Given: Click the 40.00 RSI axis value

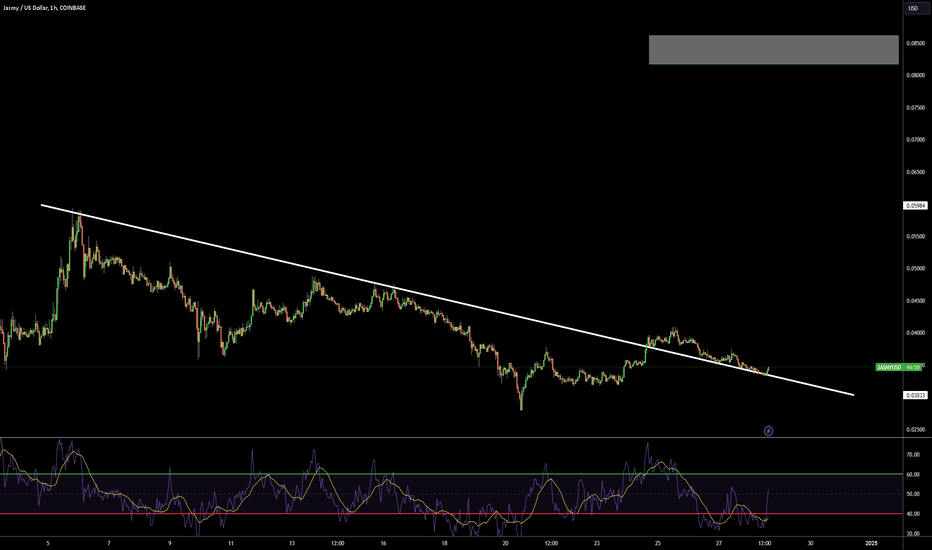Looking at the screenshot, I should click(x=913, y=514).
